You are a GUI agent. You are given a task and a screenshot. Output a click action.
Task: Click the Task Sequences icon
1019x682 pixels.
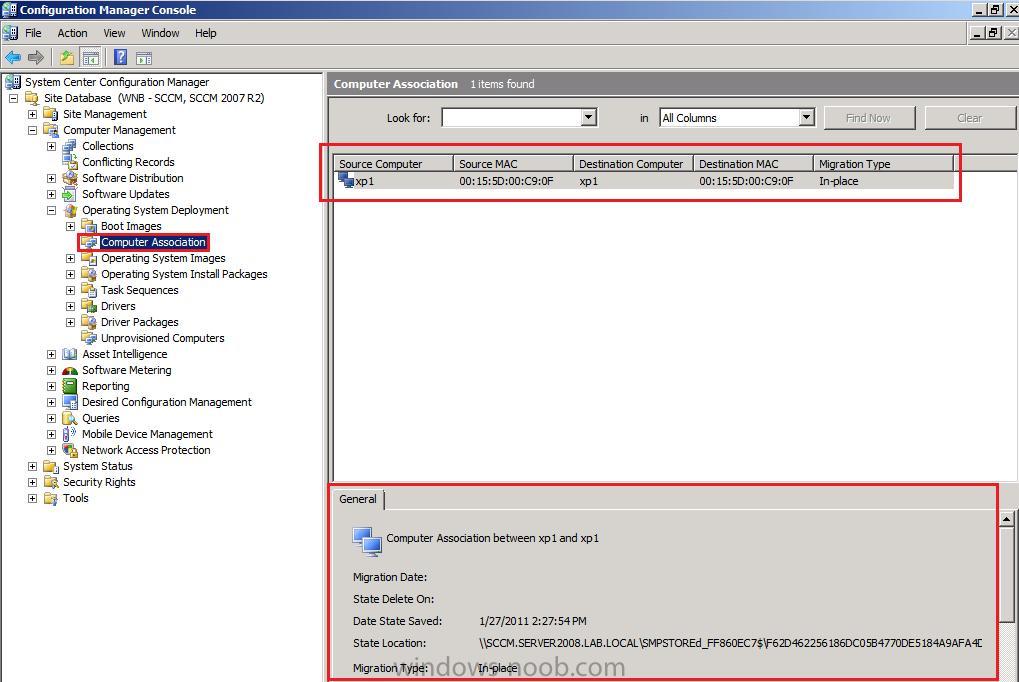(x=89, y=290)
